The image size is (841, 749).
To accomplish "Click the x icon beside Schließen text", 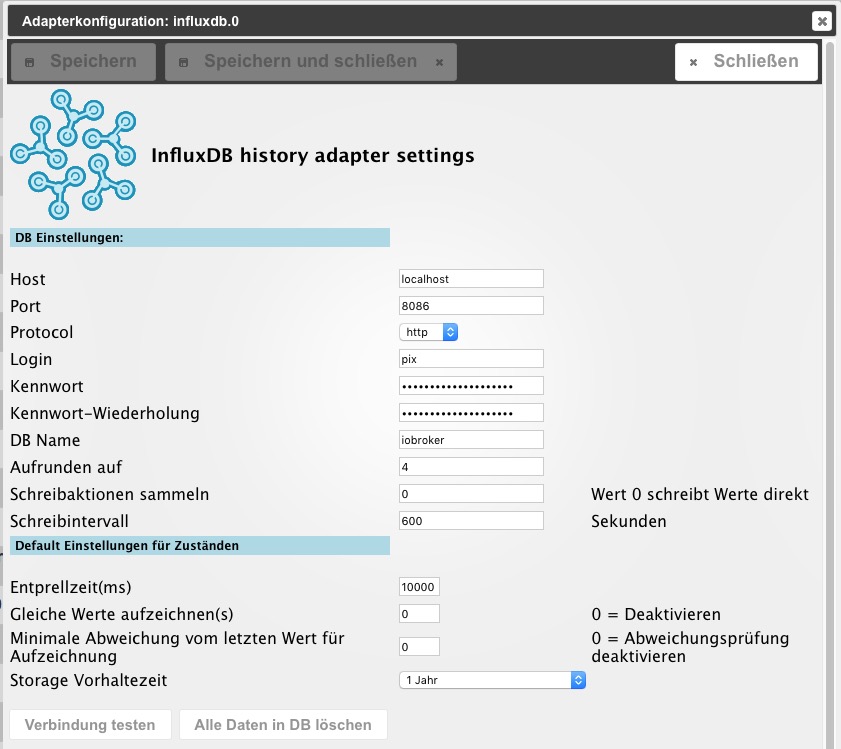I will point(693,62).
